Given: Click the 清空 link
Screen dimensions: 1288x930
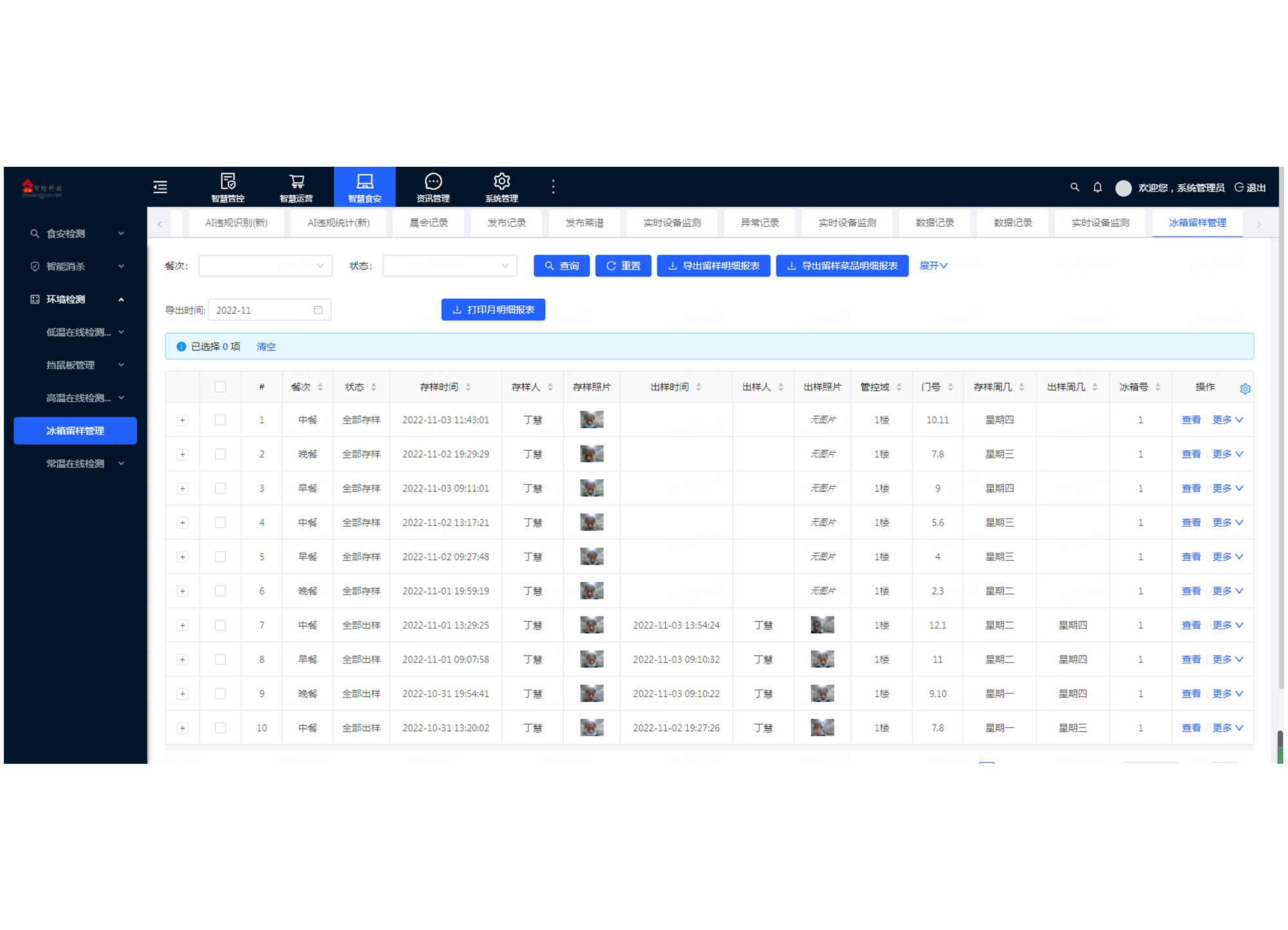Looking at the screenshot, I should click(x=266, y=346).
